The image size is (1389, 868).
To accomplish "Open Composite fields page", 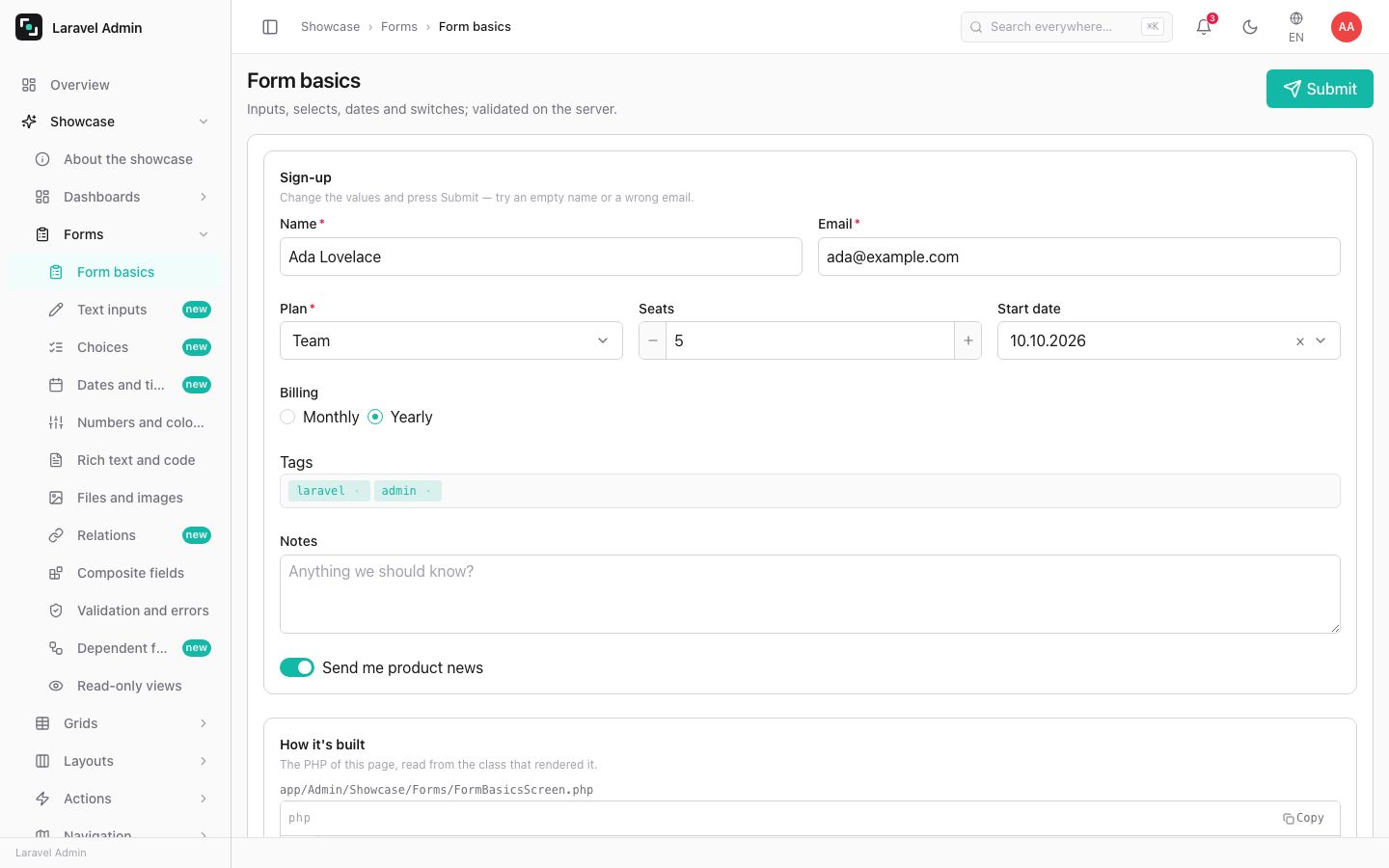I will 116,573.
